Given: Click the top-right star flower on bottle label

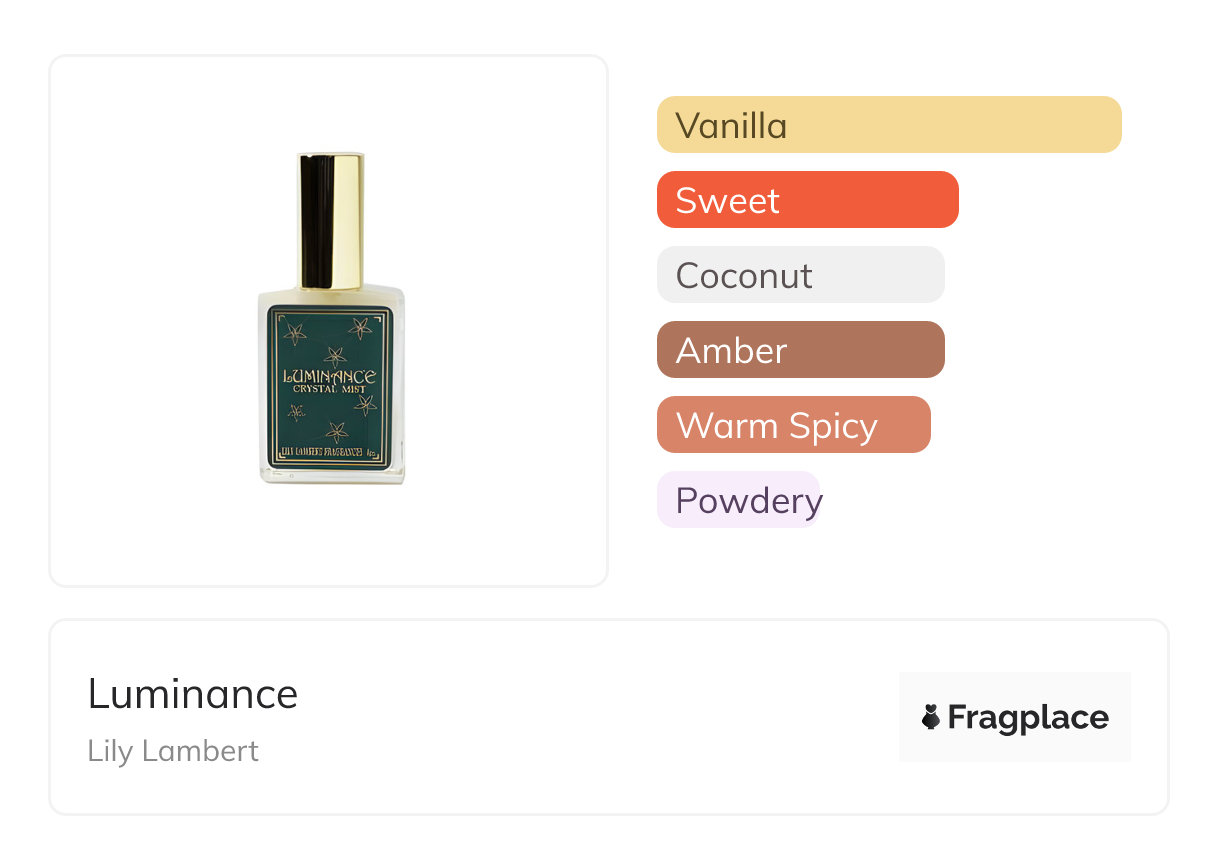Looking at the screenshot, I should [x=361, y=328].
